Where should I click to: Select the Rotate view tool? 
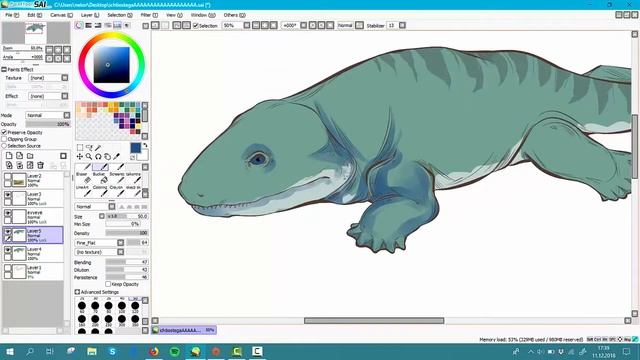coord(98,156)
